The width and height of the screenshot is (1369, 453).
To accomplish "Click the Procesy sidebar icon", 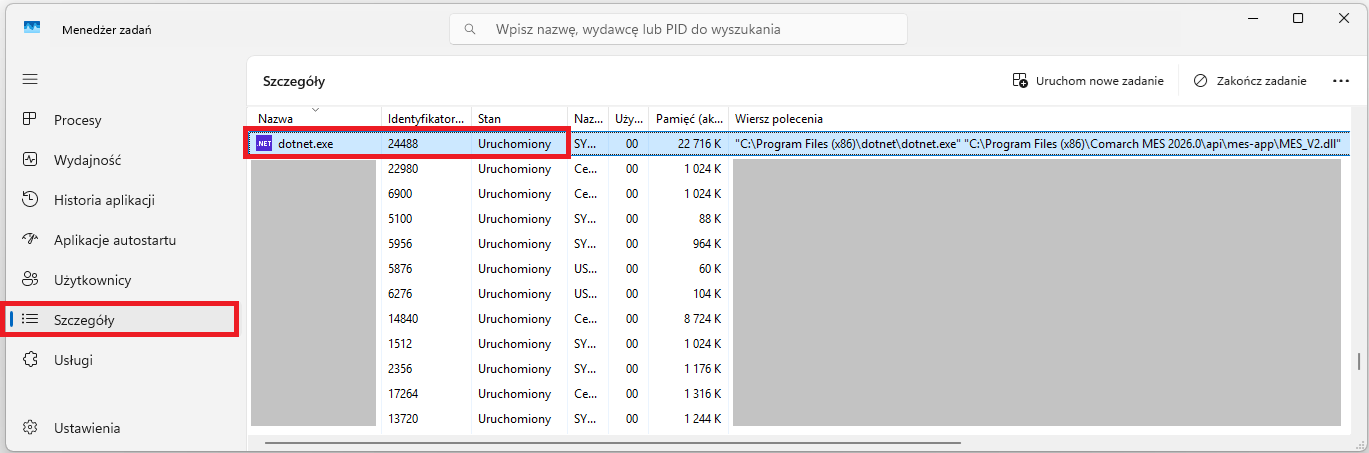I will coord(30,120).
